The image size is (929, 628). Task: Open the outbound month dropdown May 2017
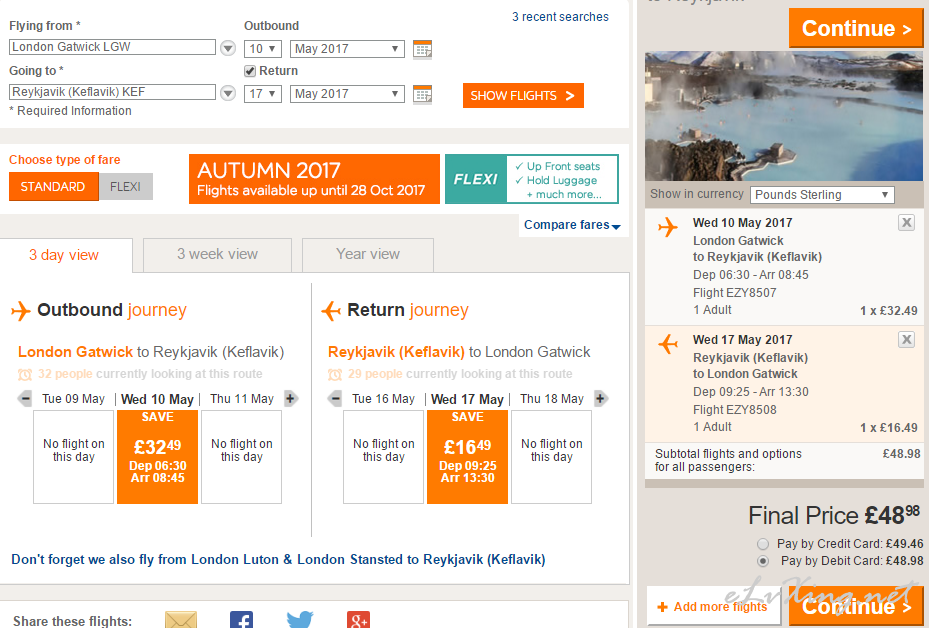coord(347,49)
